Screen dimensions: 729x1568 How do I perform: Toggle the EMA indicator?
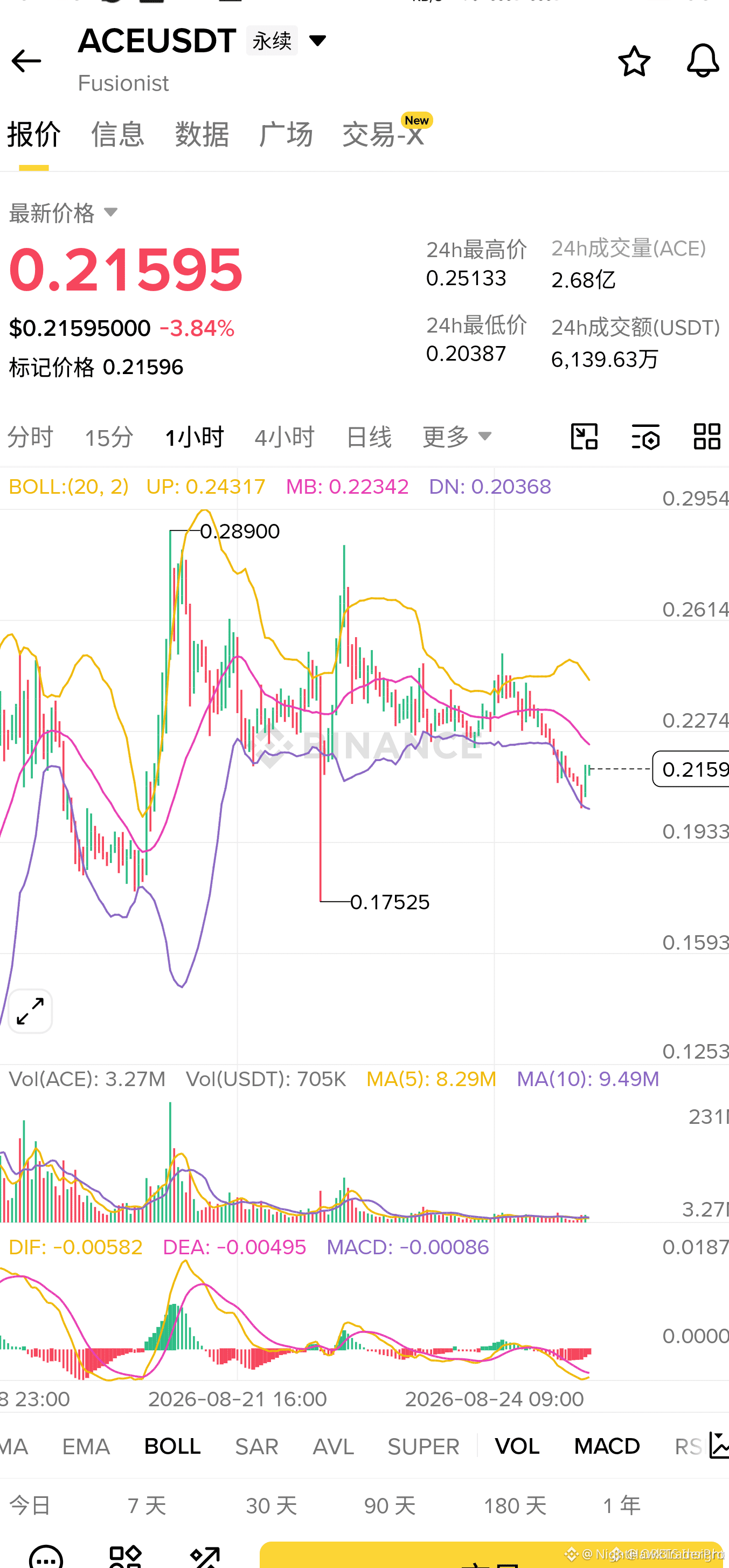tap(86, 1446)
